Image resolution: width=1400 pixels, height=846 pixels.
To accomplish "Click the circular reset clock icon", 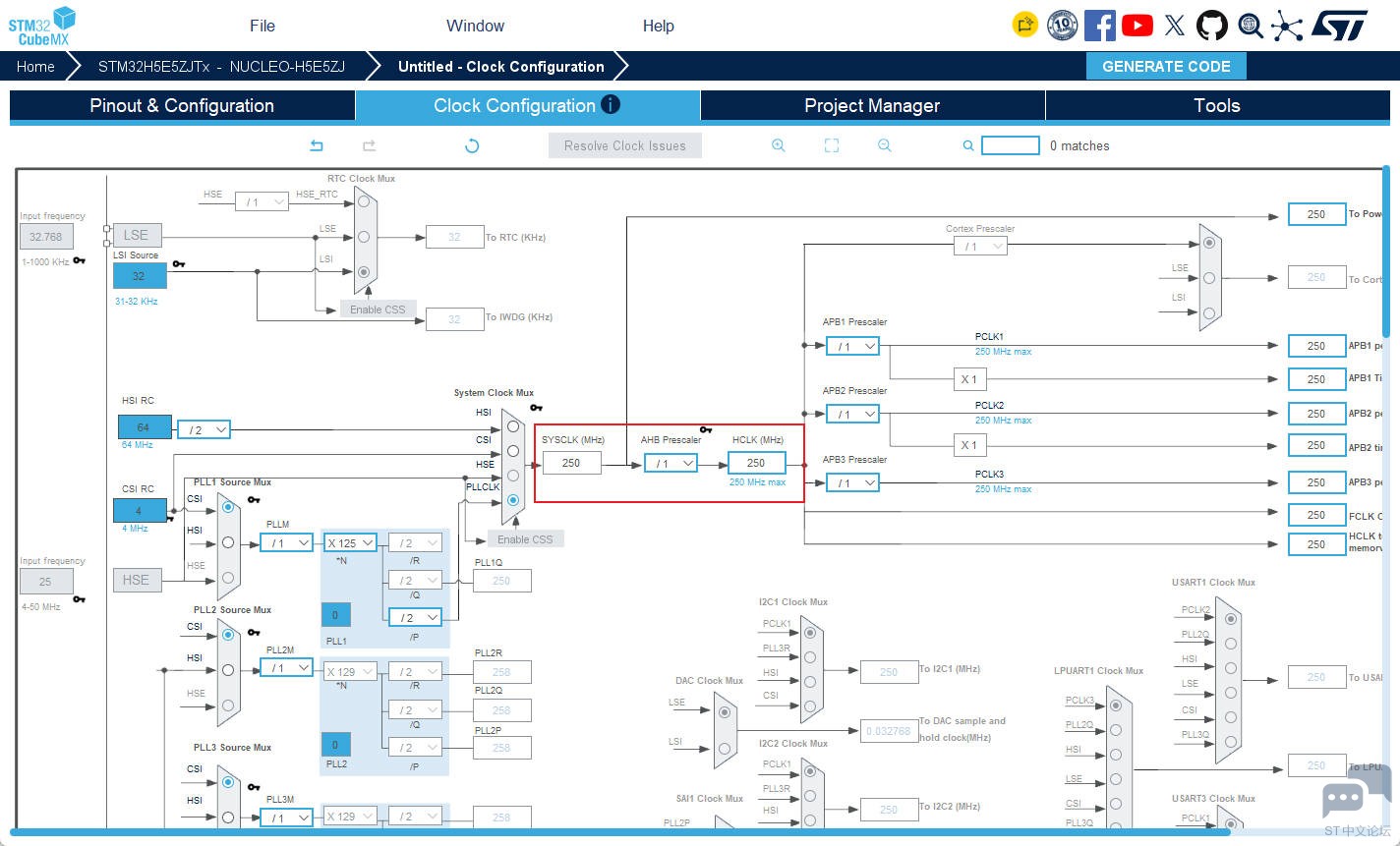I will pyautogui.click(x=472, y=145).
